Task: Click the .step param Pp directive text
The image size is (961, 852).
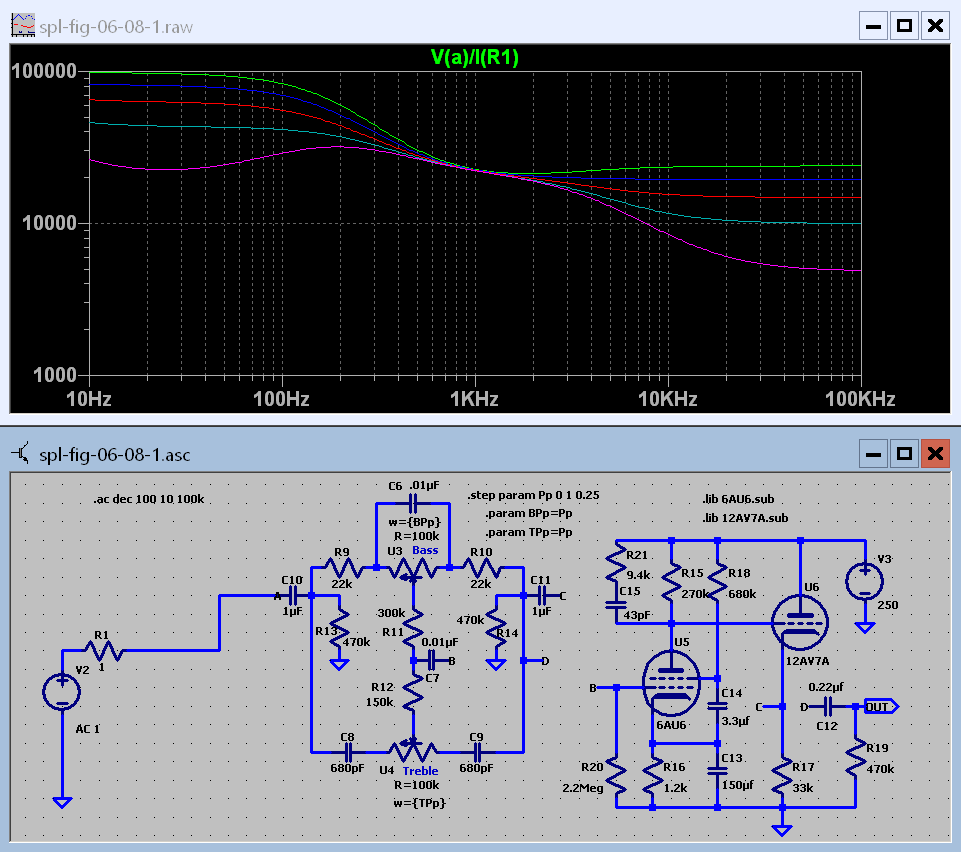Action: (x=533, y=496)
